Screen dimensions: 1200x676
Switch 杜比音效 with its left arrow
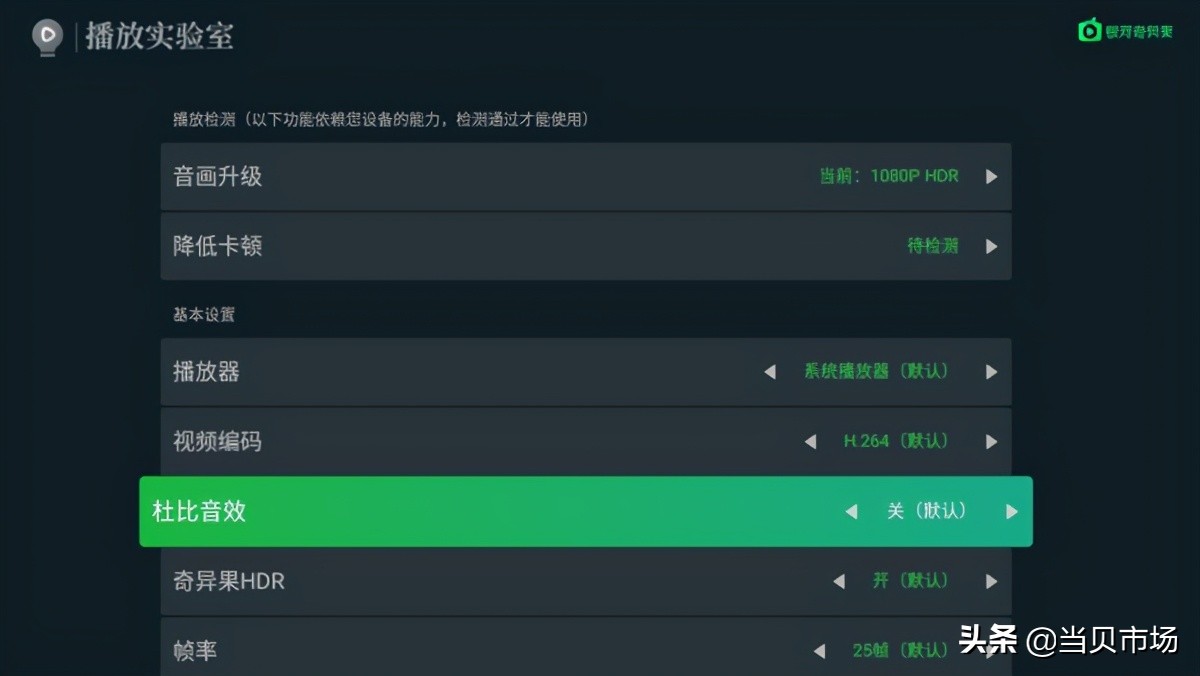(851, 512)
